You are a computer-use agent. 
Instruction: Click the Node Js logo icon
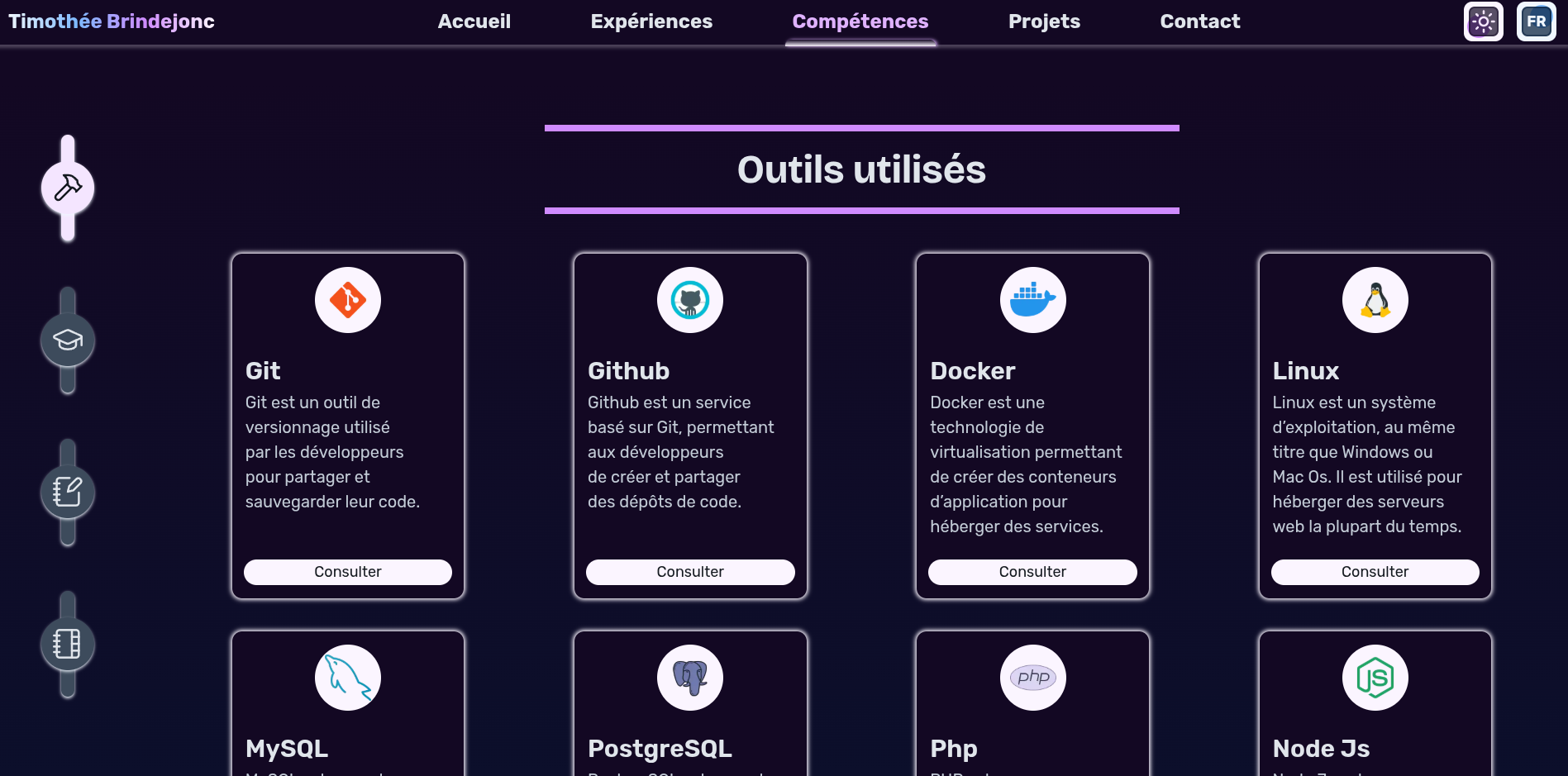1375,678
